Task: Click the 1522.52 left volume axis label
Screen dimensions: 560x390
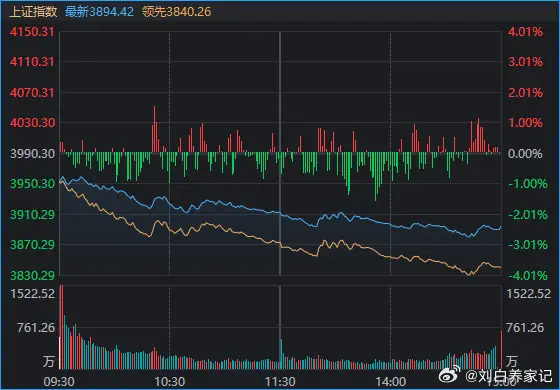Action: pos(32,294)
